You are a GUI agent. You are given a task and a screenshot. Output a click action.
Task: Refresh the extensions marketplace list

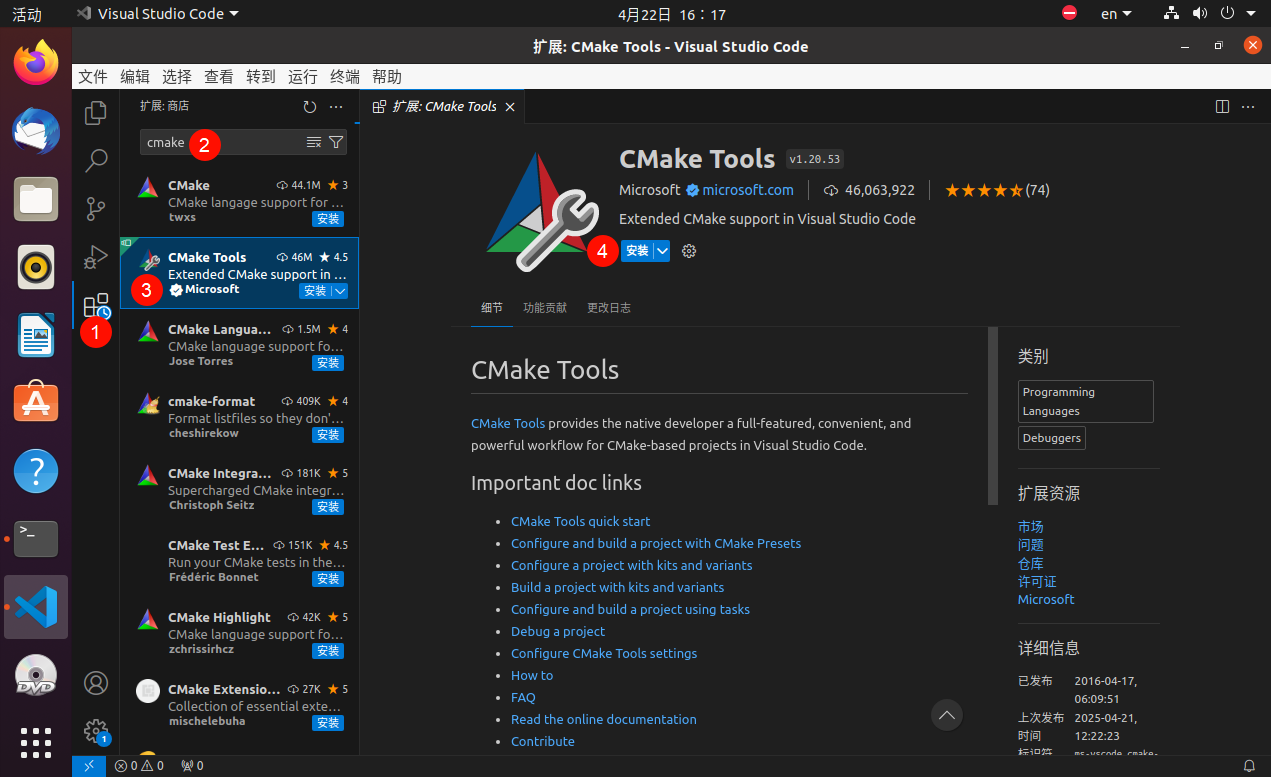tap(310, 106)
